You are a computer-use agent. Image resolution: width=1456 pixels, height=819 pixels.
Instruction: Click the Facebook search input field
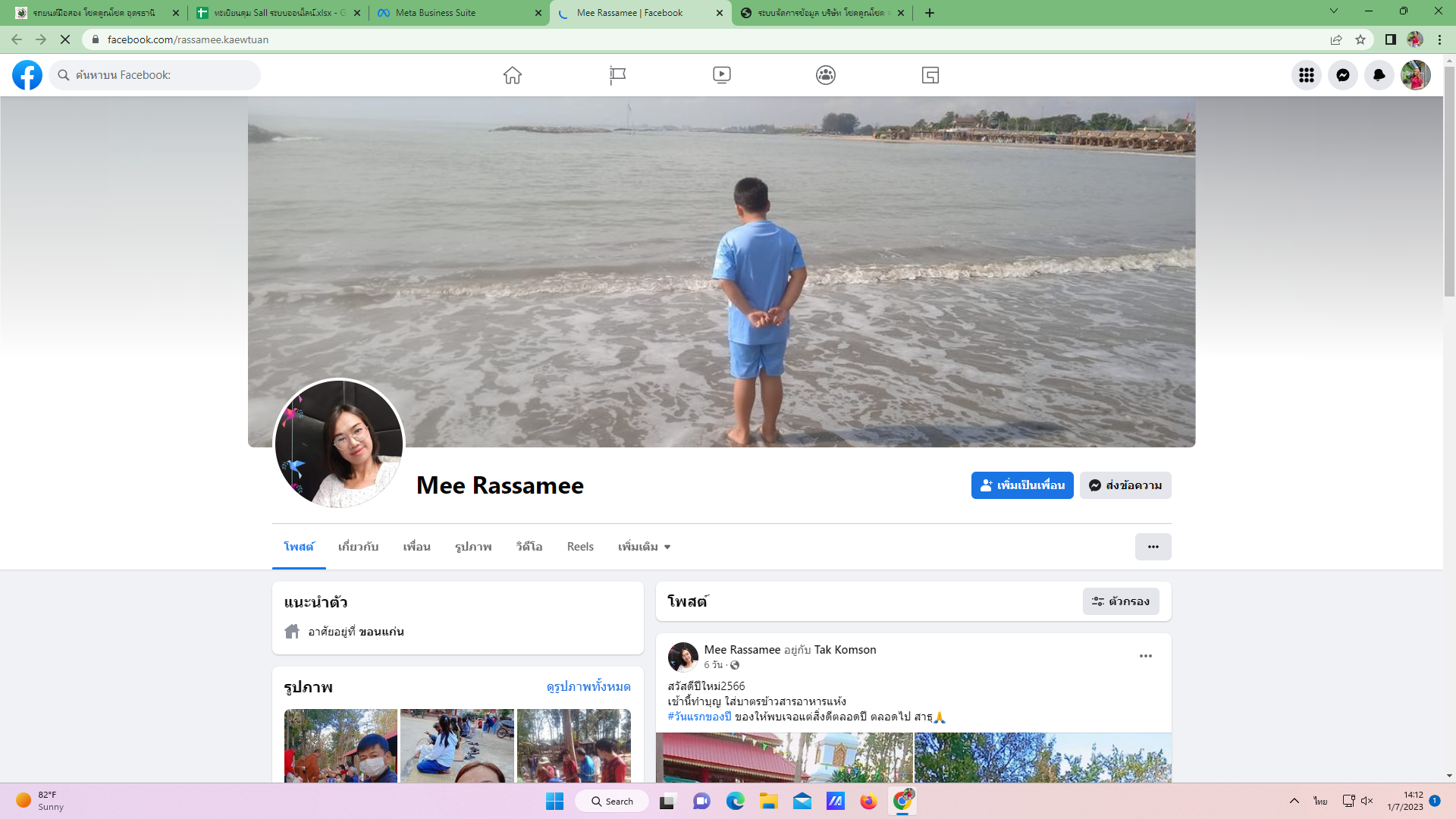click(x=163, y=75)
